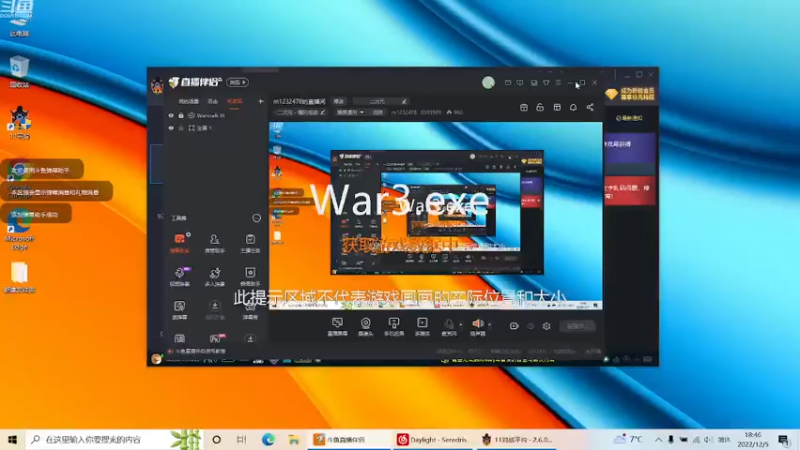Click the taskbar search box

114,439
